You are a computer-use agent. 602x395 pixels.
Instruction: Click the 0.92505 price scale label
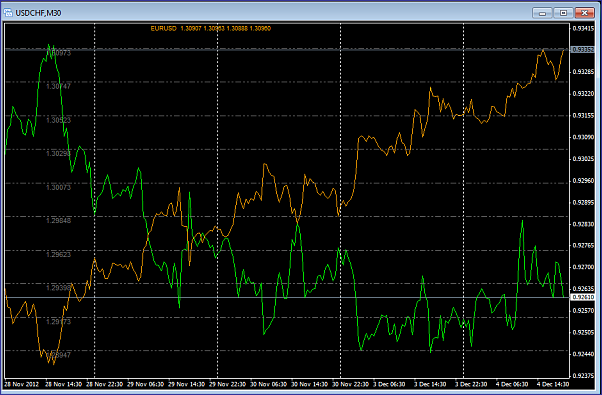click(583, 332)
